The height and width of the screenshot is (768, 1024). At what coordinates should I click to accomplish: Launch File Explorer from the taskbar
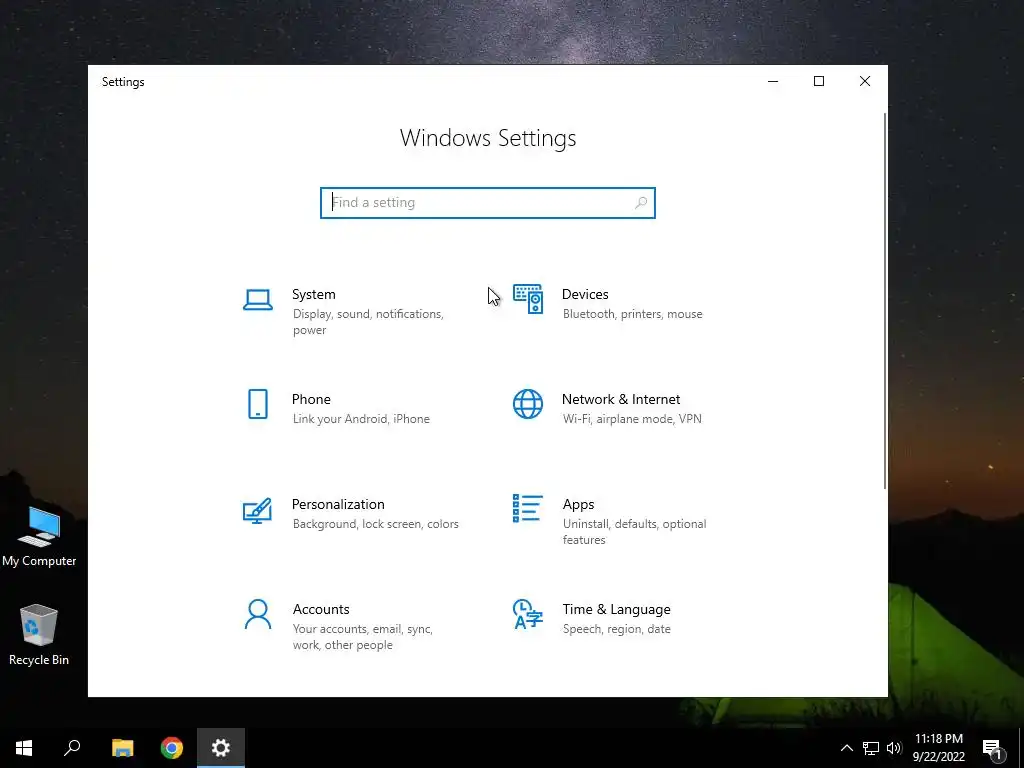122,748
